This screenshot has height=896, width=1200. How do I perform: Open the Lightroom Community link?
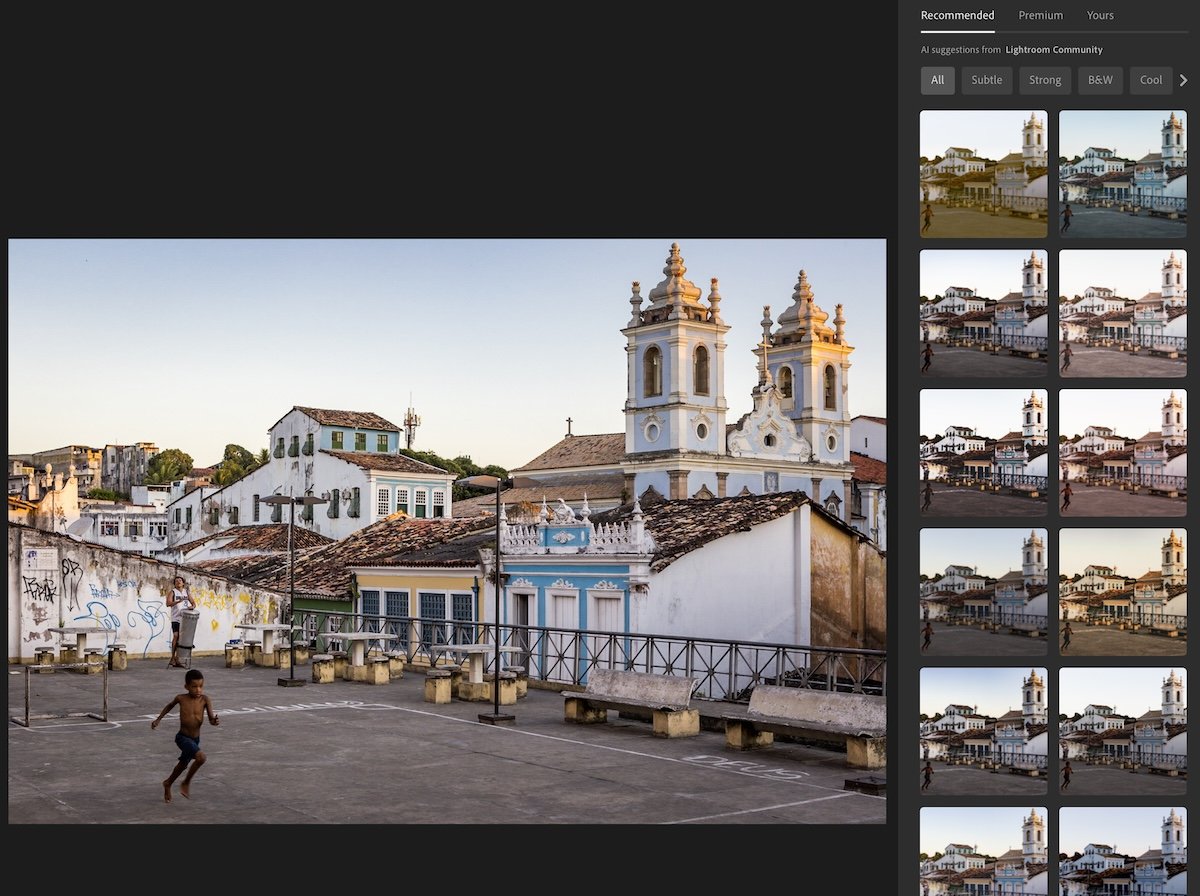(1054, 50)
